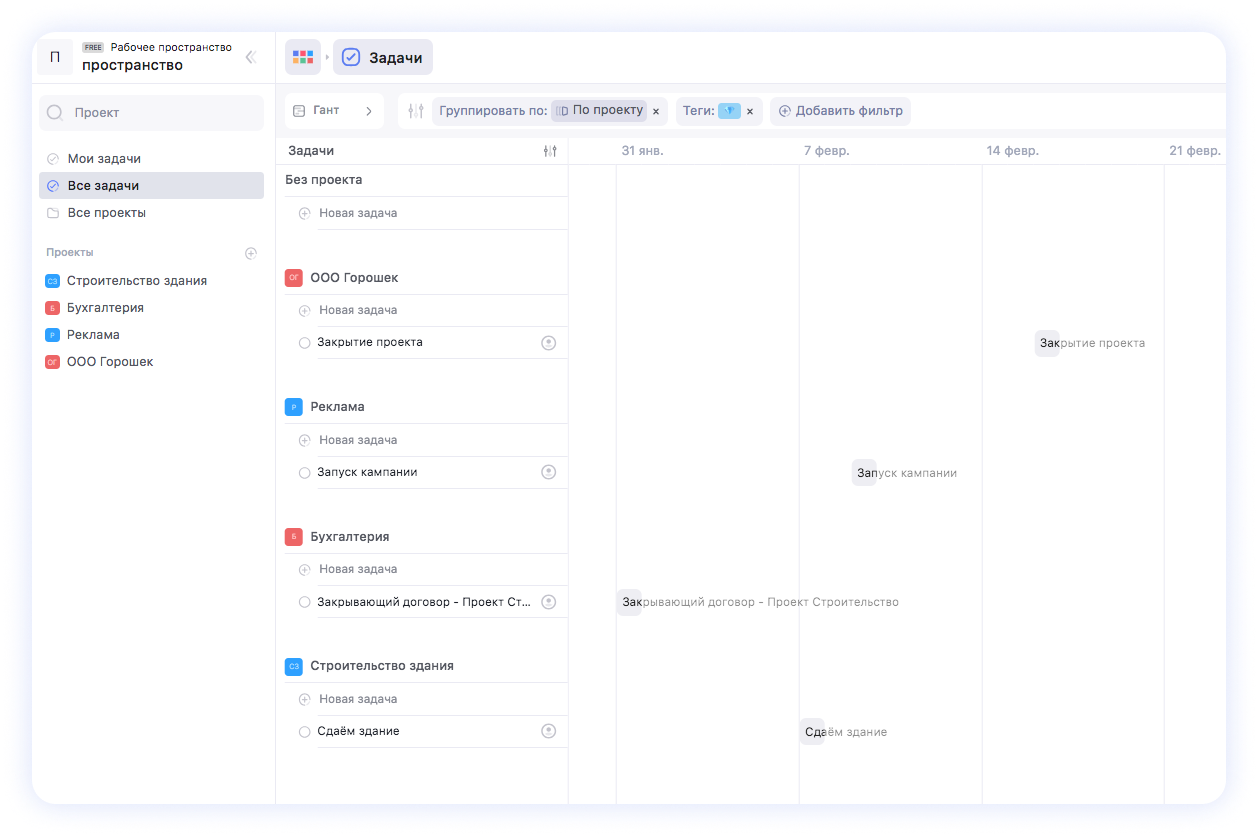The width and height of the screenshot is (1258, 836).
Task: Click the add project plus icon
Action: 251,253
